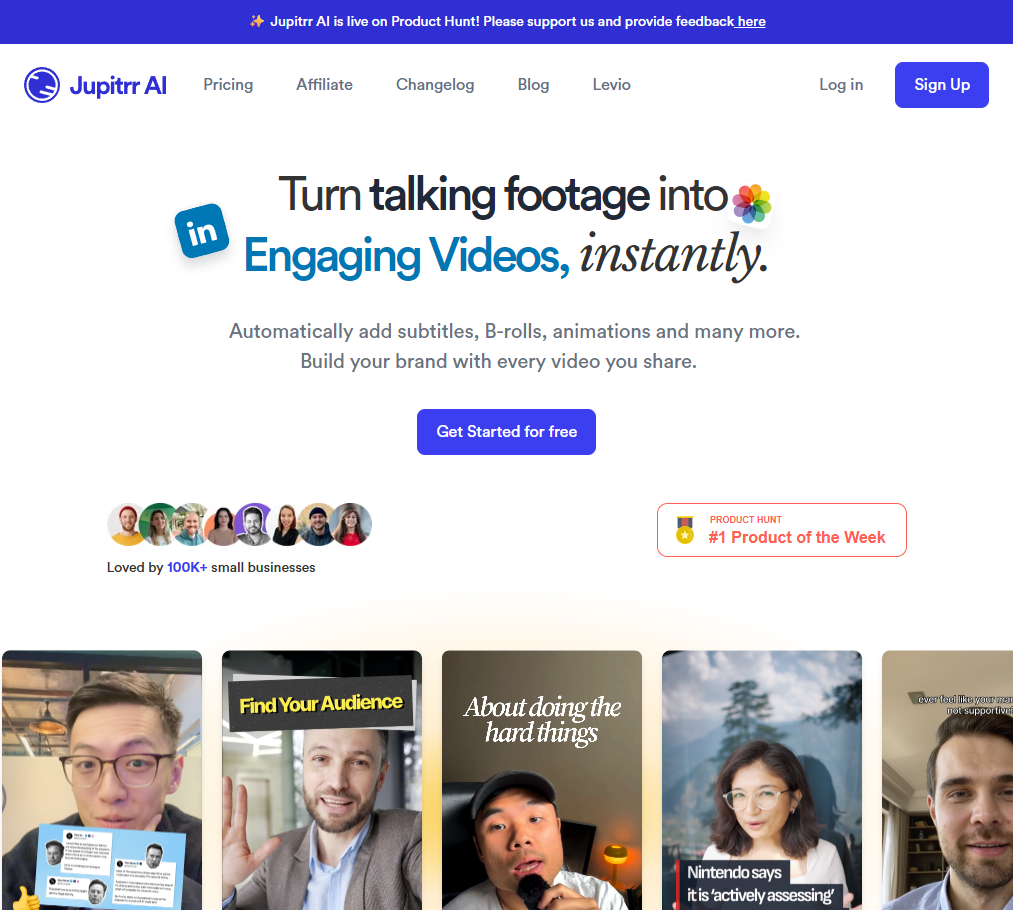Click the 'Turn talking footage into' heading
The image size is (1013, 910).
tap(503, 195)
